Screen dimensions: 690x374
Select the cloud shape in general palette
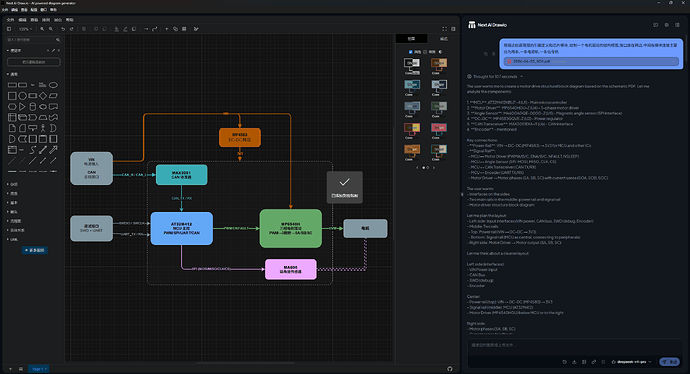point(43,106)
